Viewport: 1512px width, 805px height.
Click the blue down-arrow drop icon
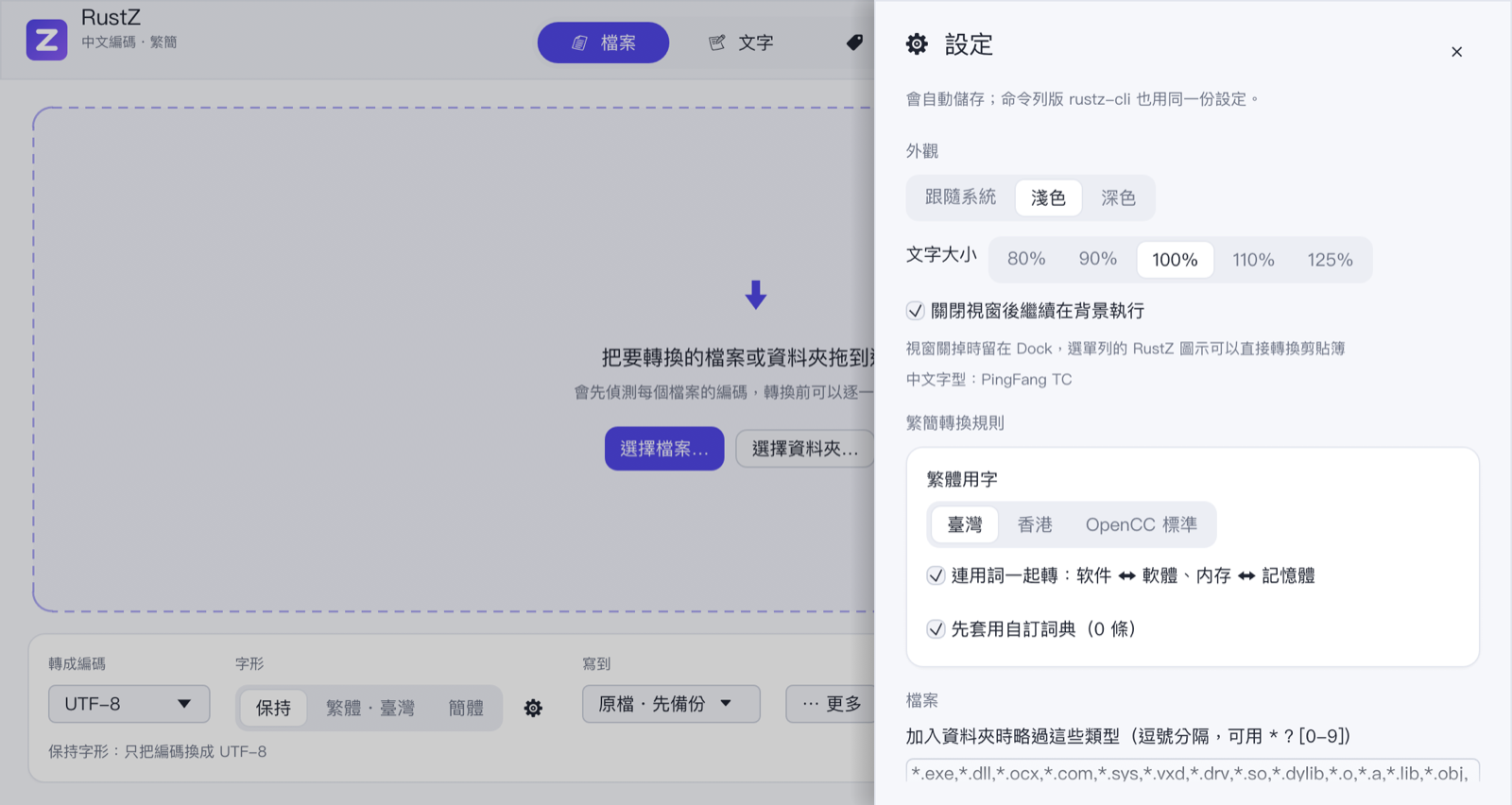click(x=756, y=295)
